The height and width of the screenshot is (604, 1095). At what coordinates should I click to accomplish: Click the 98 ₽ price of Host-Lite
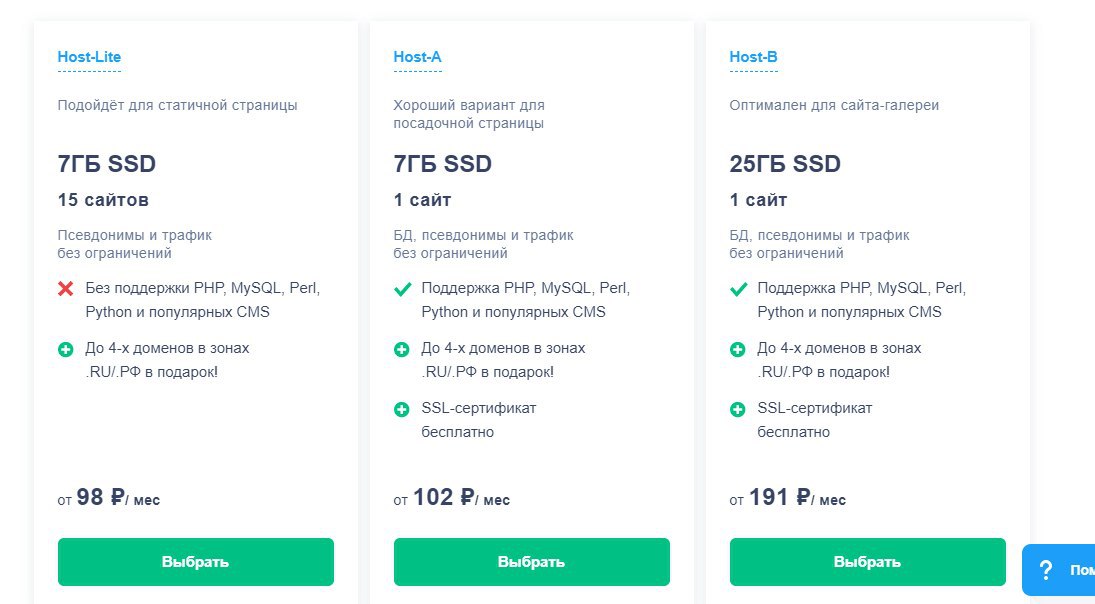(x=100, y=497)
